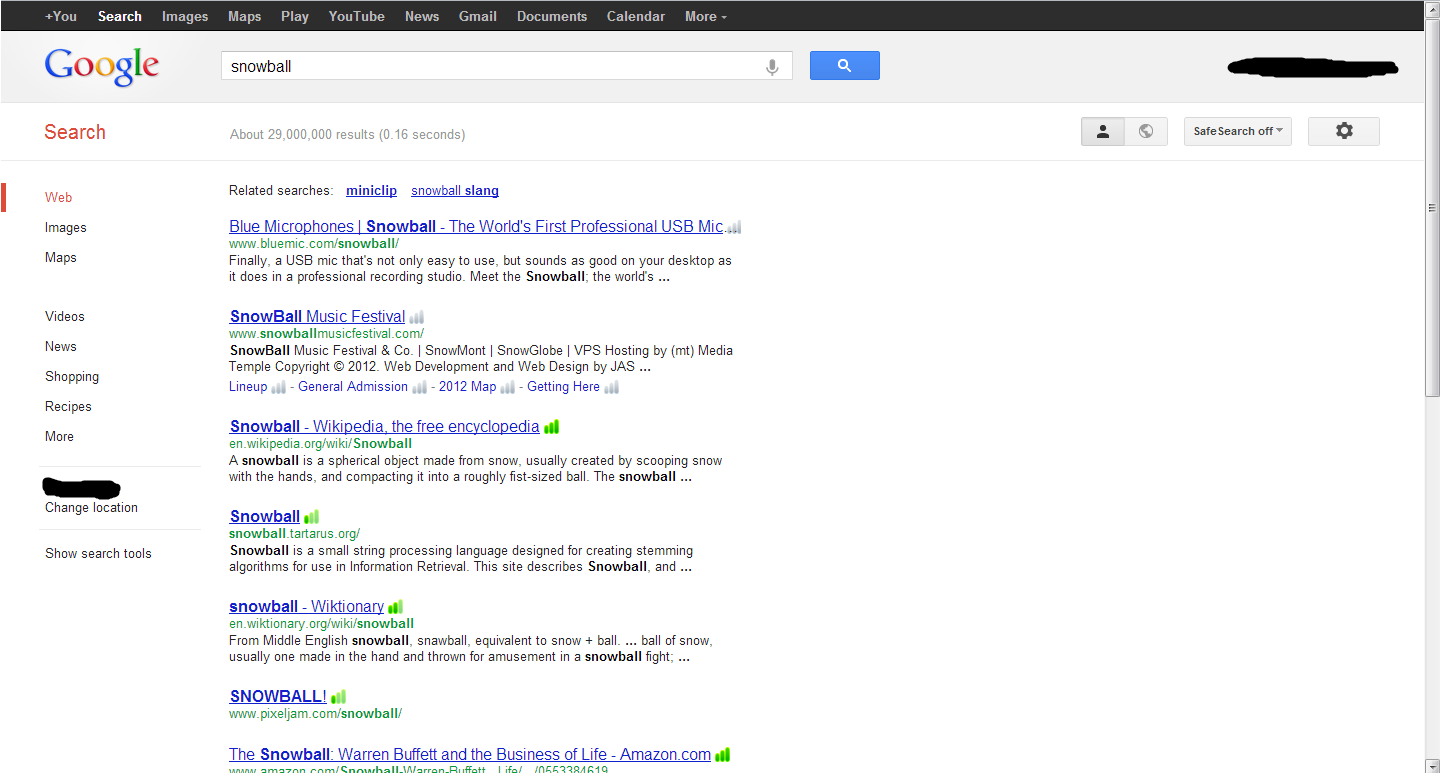The height and width of the screenshot is (773, 1440).
Task: Click rating bars beside tartarus Snowball result
Action: click(312, 517)
